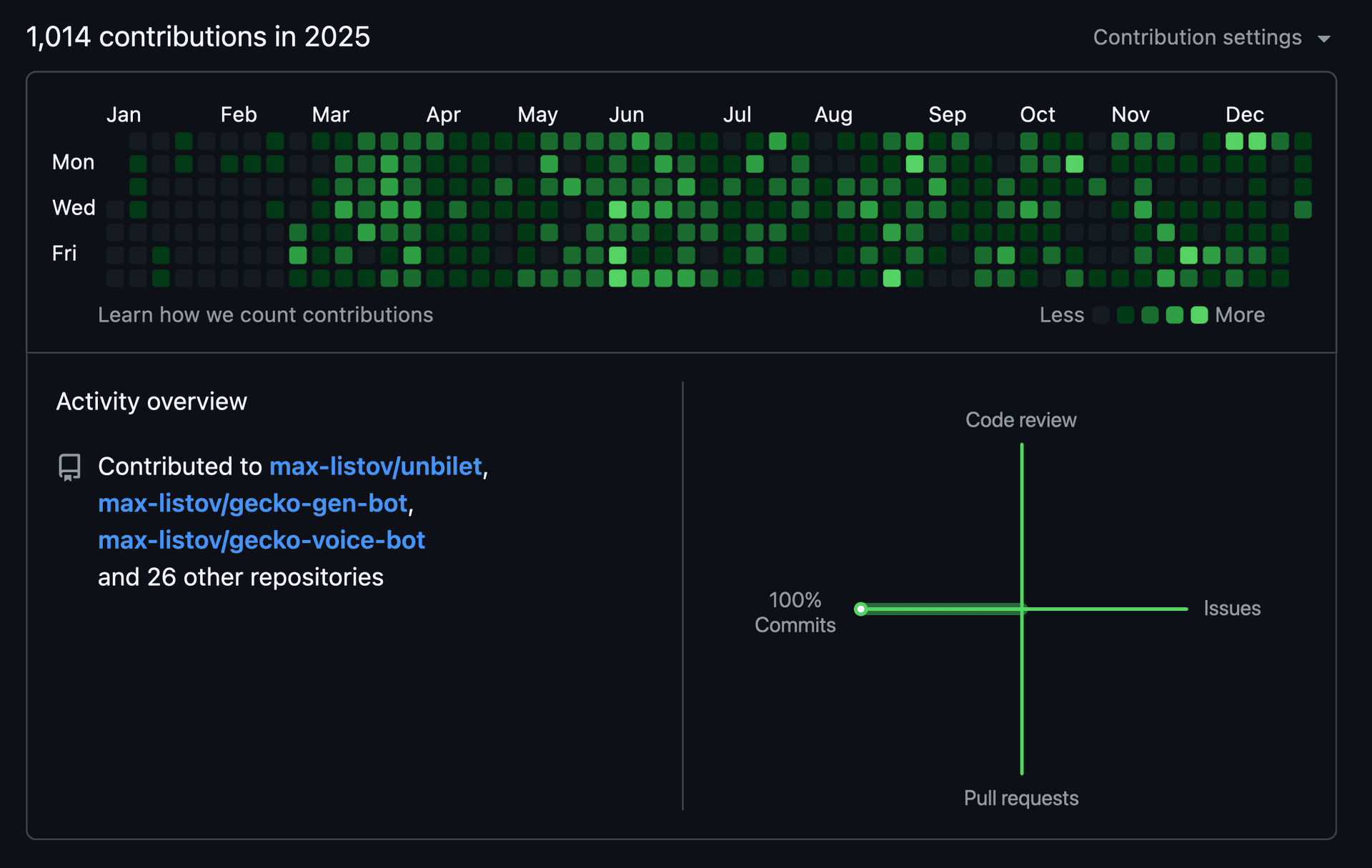Image resolution: width=1372 pixels, height=868 pixels.
Task: Click the Code review axis endpoint
Action: point(1021,444)
